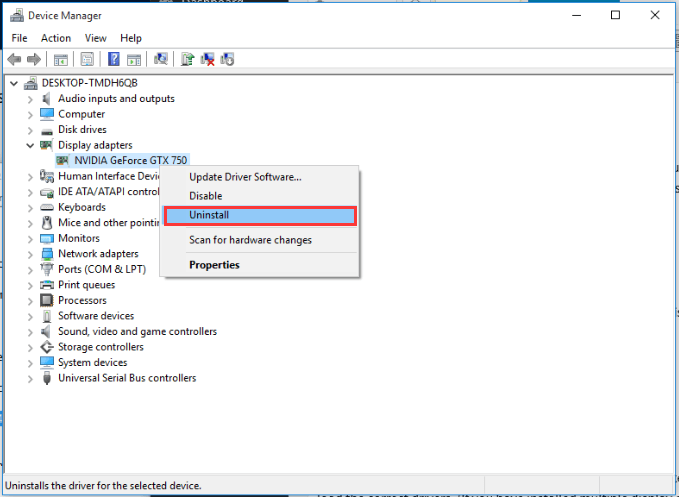
Task: Expand the Network adapters category
Action: coord(30,254)
